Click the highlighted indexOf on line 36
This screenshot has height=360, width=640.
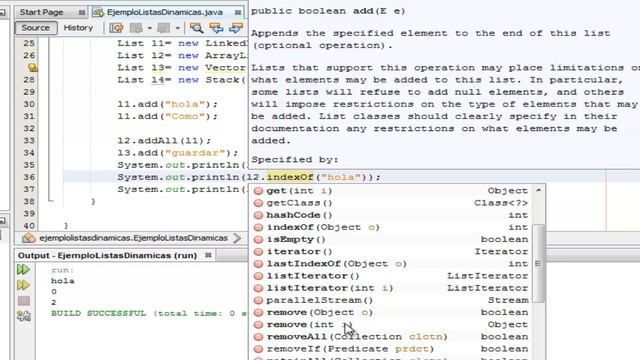click(x=290, y=177)
